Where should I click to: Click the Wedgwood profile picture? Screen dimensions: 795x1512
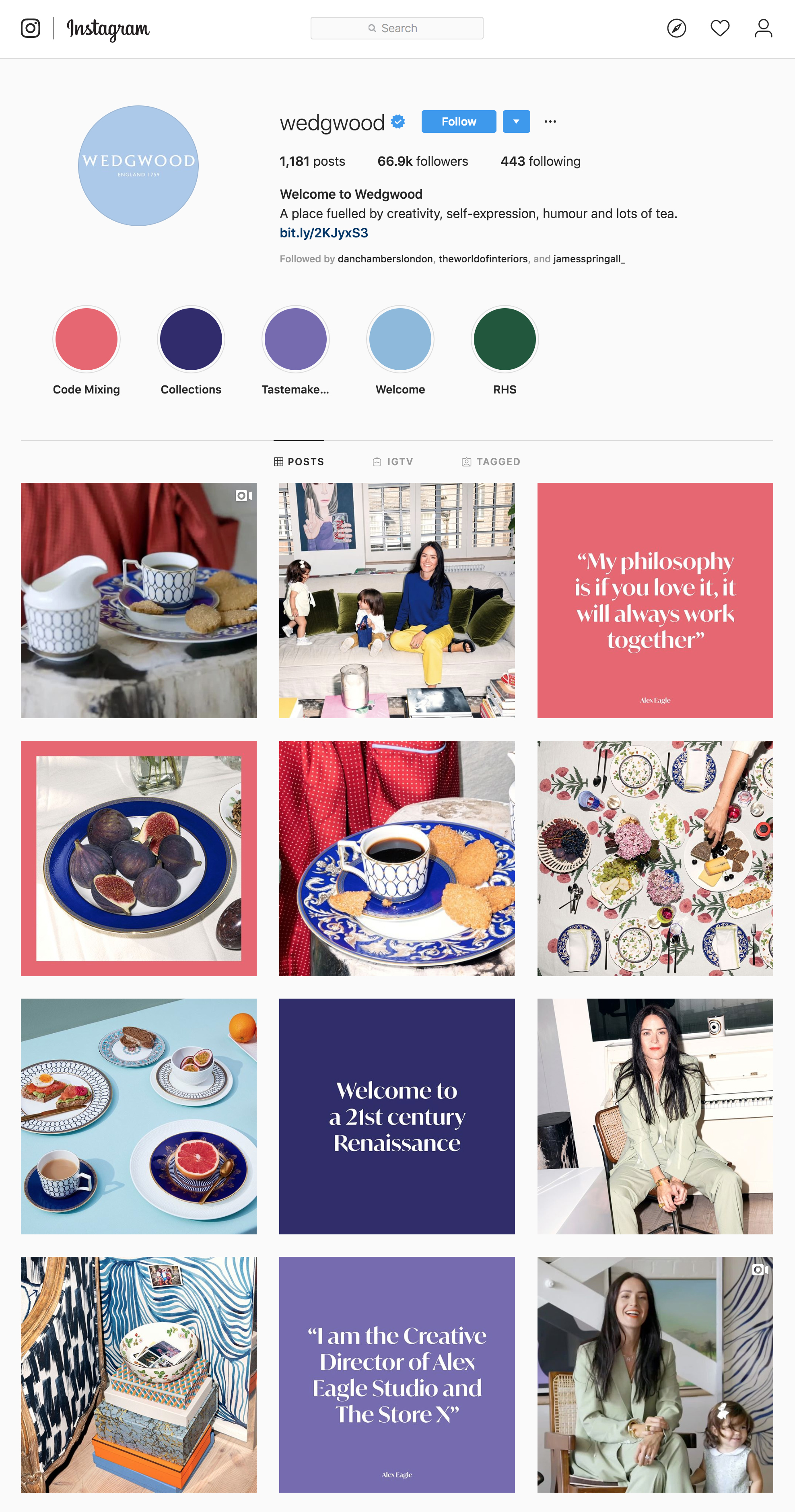pos(138,165)
